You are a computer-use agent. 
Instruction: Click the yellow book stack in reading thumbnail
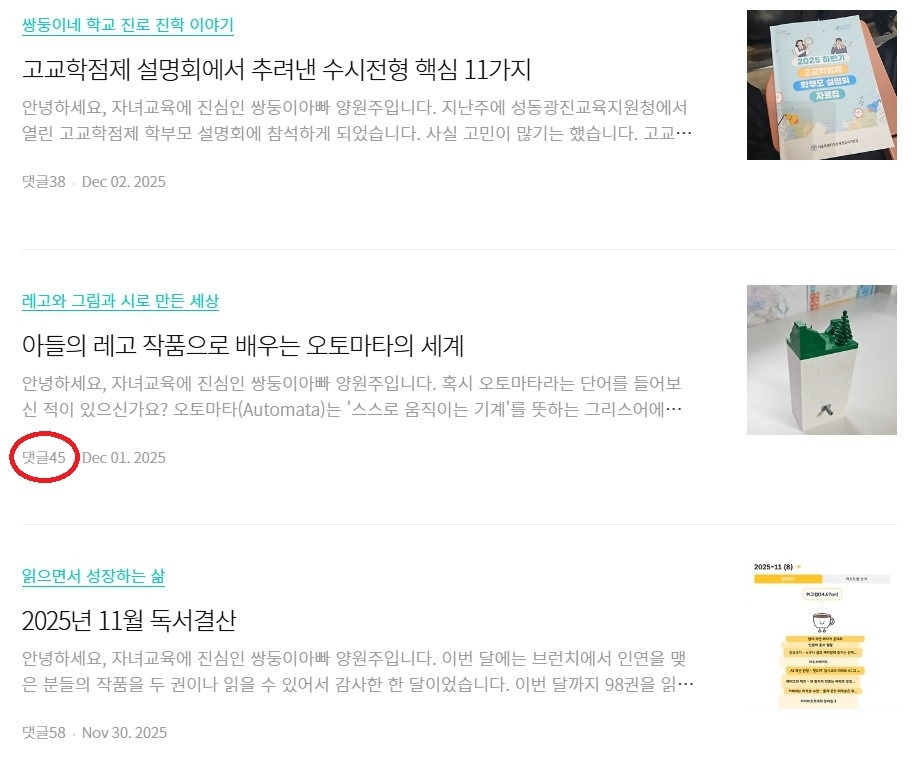coord(822,669)
